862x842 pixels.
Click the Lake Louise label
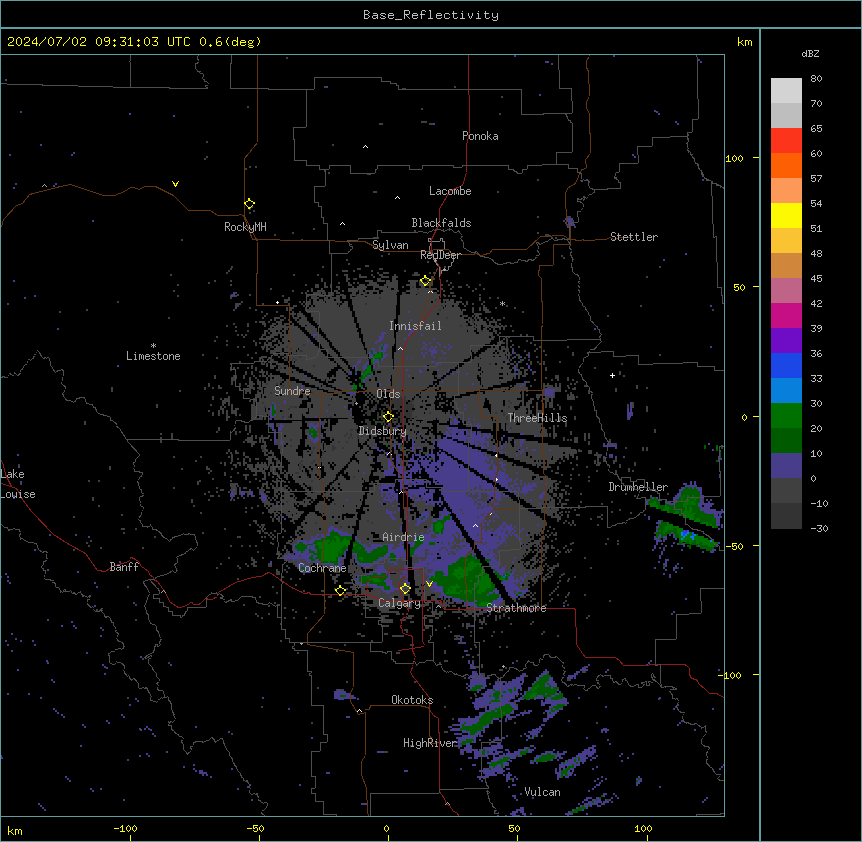pos(18,484)
